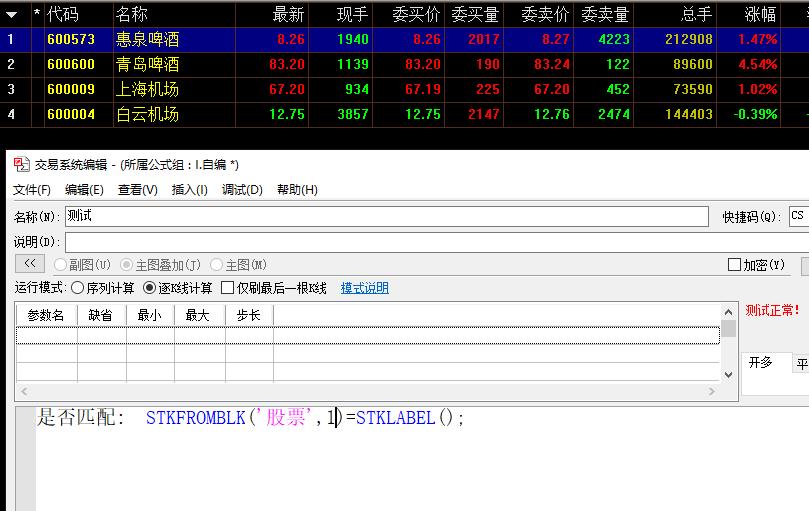Click '股票' string in formula code
The image size is (809, 511).
pos(286,417)
